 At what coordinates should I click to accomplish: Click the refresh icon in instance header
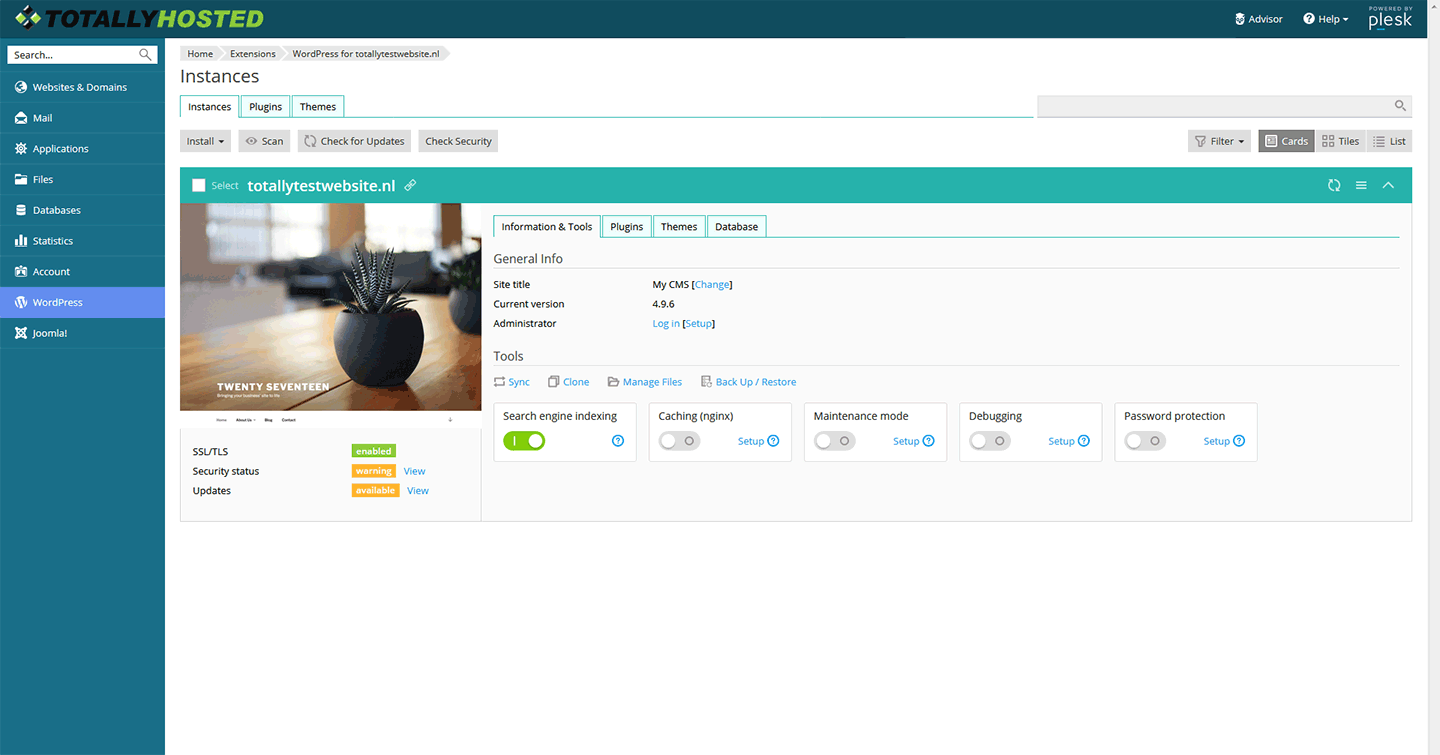pos(1334,185)
